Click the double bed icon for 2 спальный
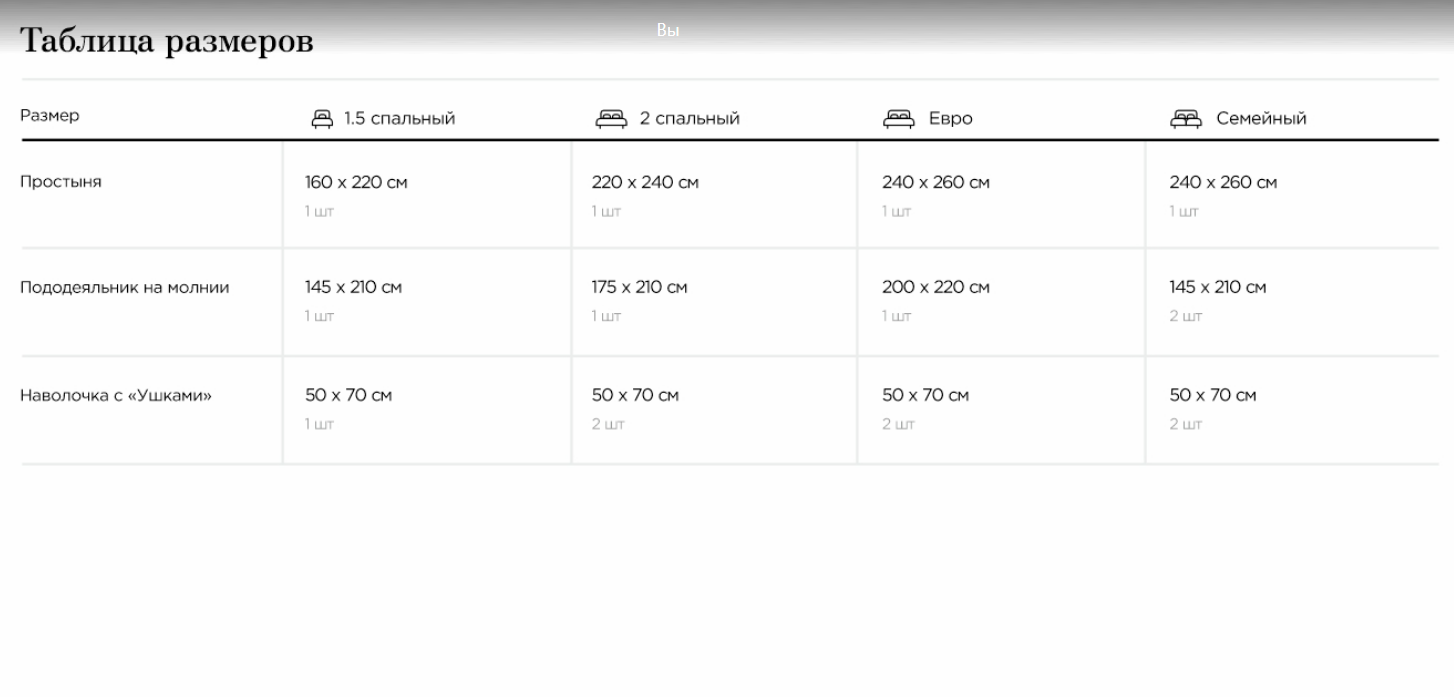1454x697 pixels. pyautogui.click(x=610, y=119)
